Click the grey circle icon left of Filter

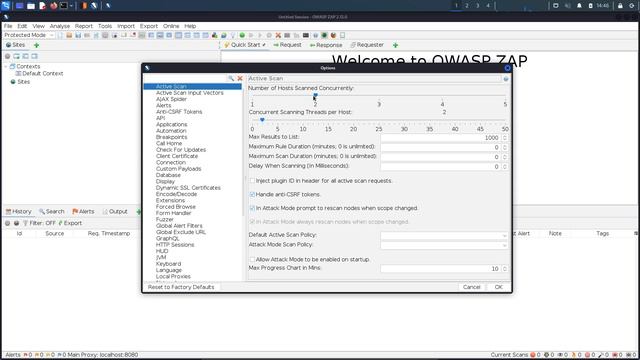click(x=7, y=223)
